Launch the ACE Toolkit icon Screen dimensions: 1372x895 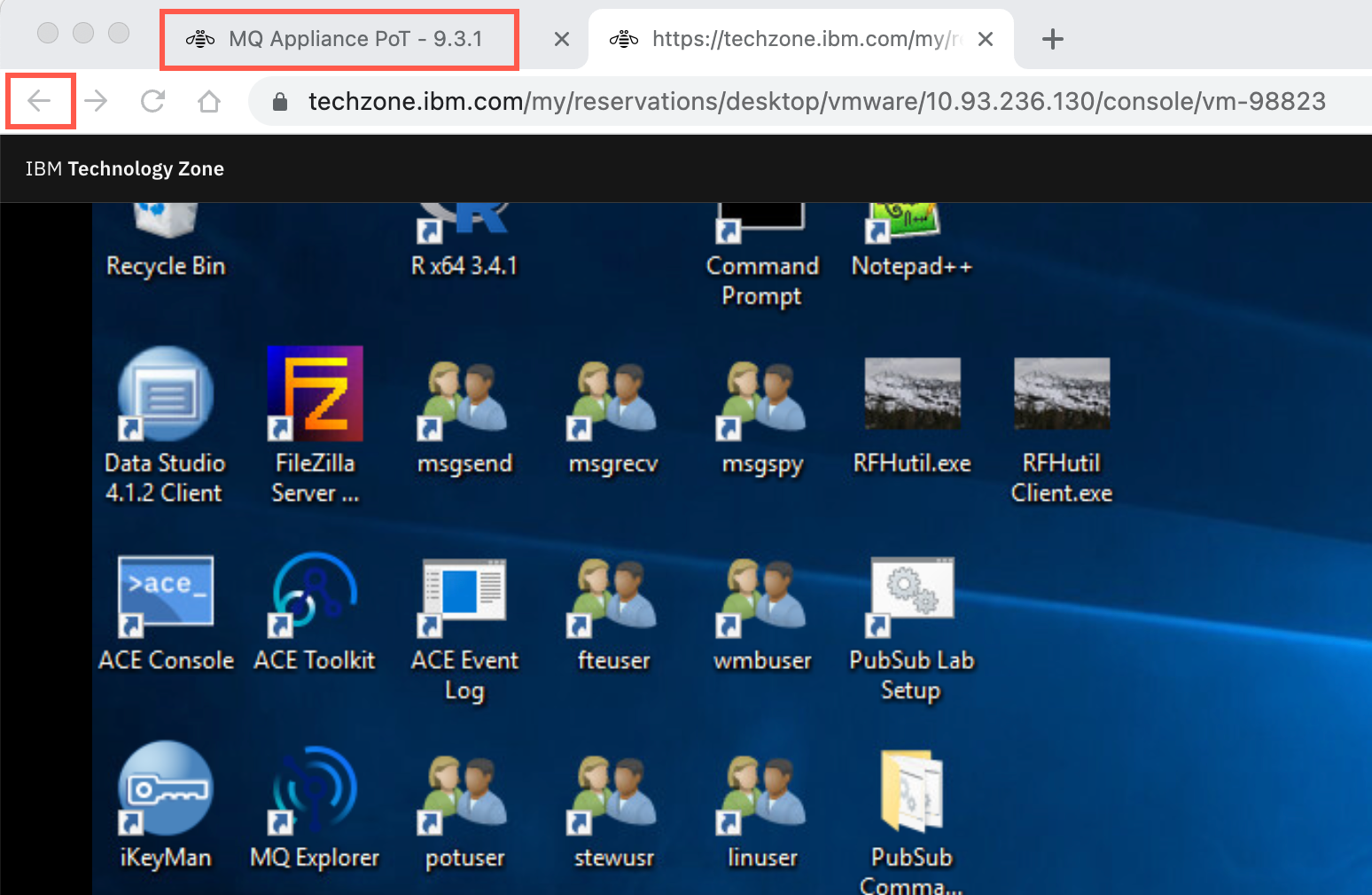point(315,611)
